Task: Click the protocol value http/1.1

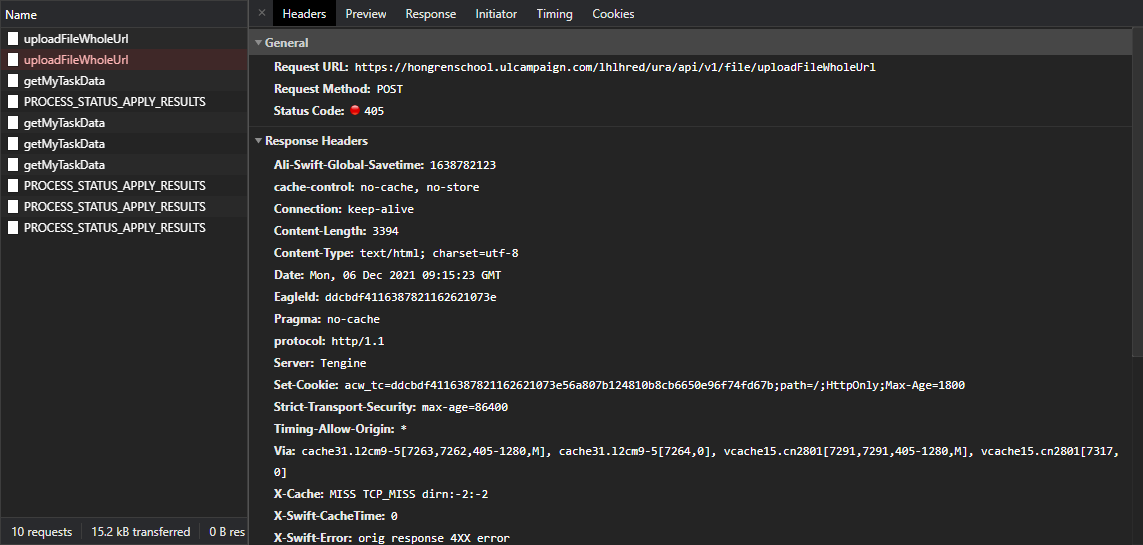Action: click(x=358, y=341)
